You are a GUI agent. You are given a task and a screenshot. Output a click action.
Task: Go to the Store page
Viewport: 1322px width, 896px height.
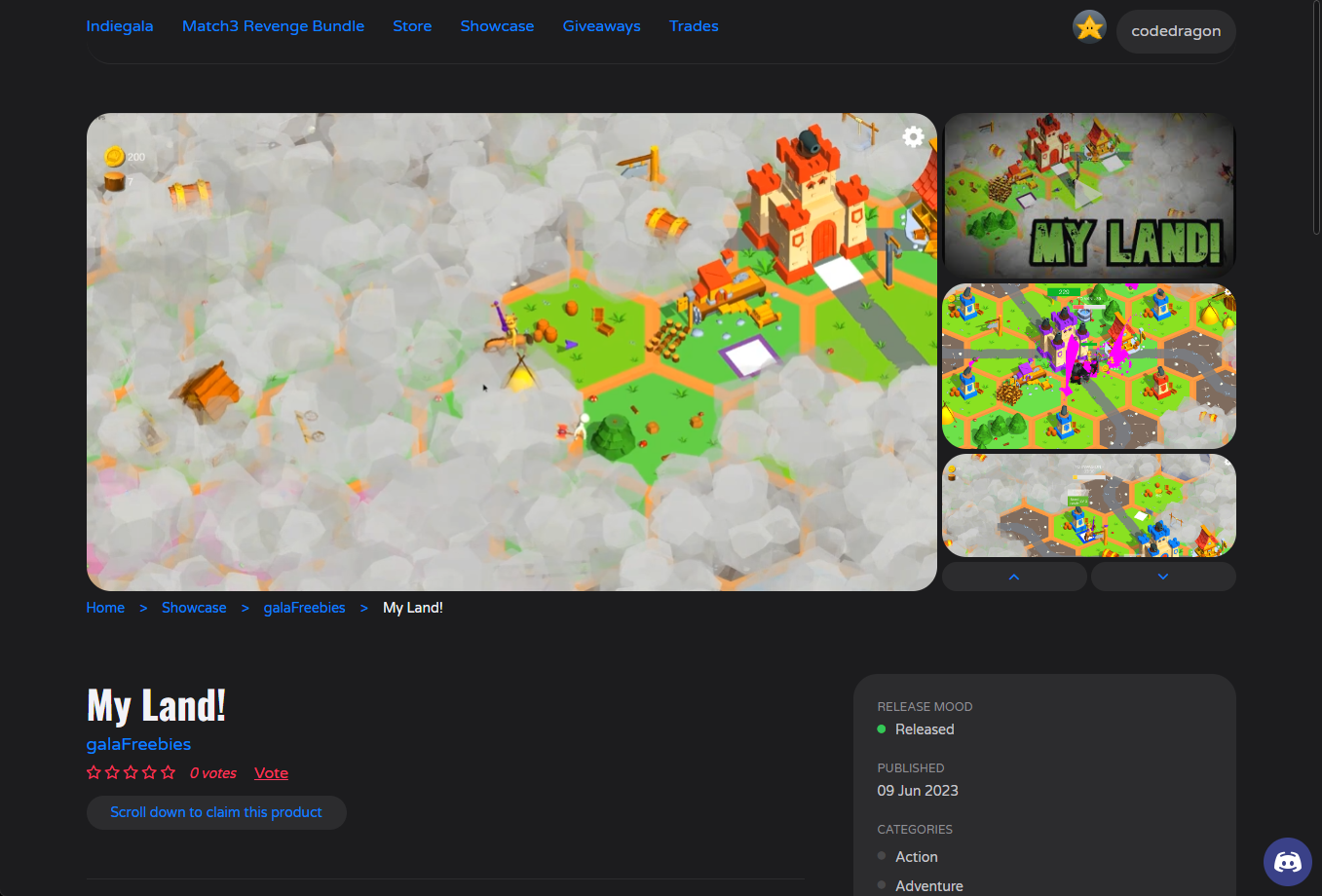(x=412, y=26)
